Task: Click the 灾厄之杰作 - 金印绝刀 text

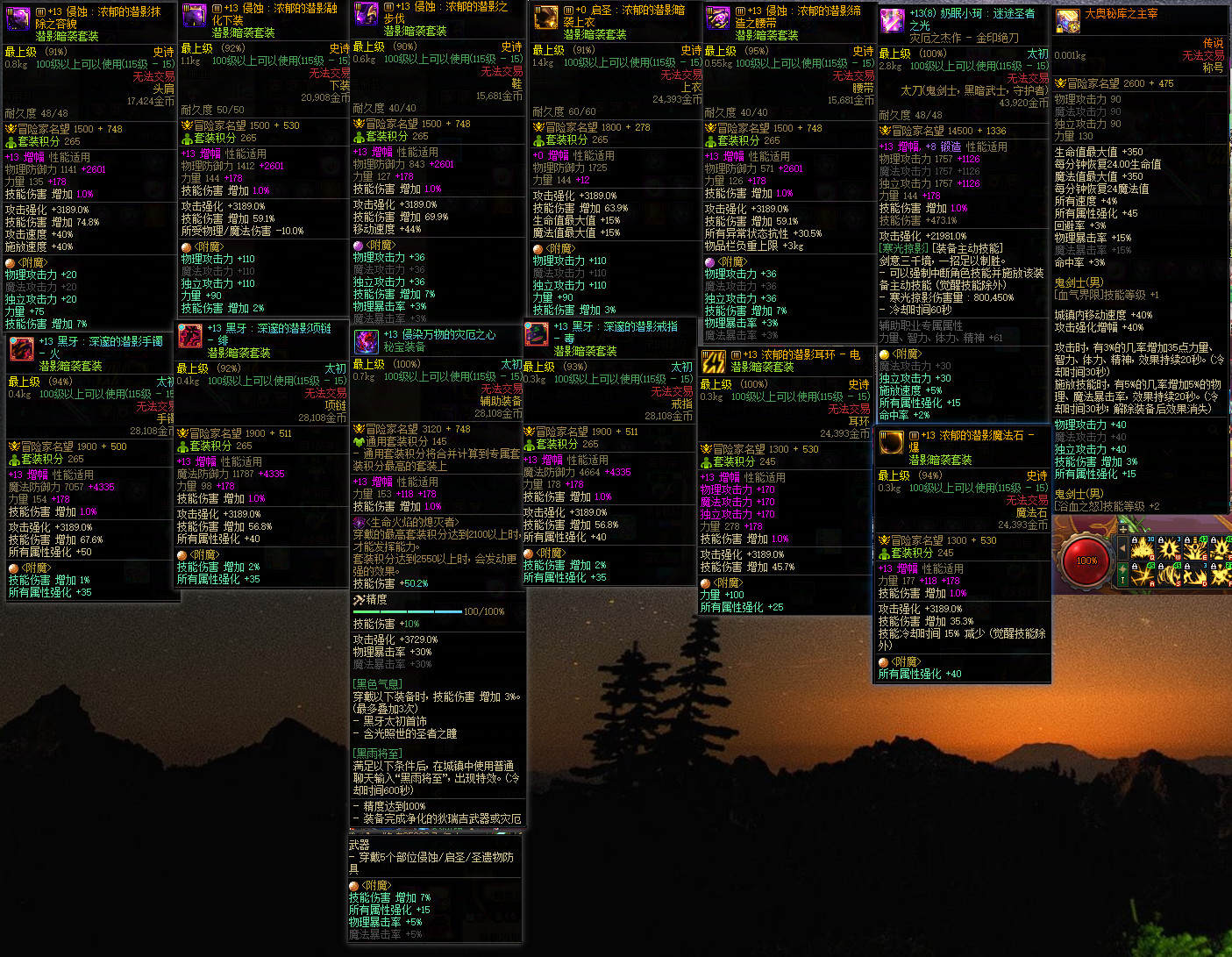Action: click(965, 38)
